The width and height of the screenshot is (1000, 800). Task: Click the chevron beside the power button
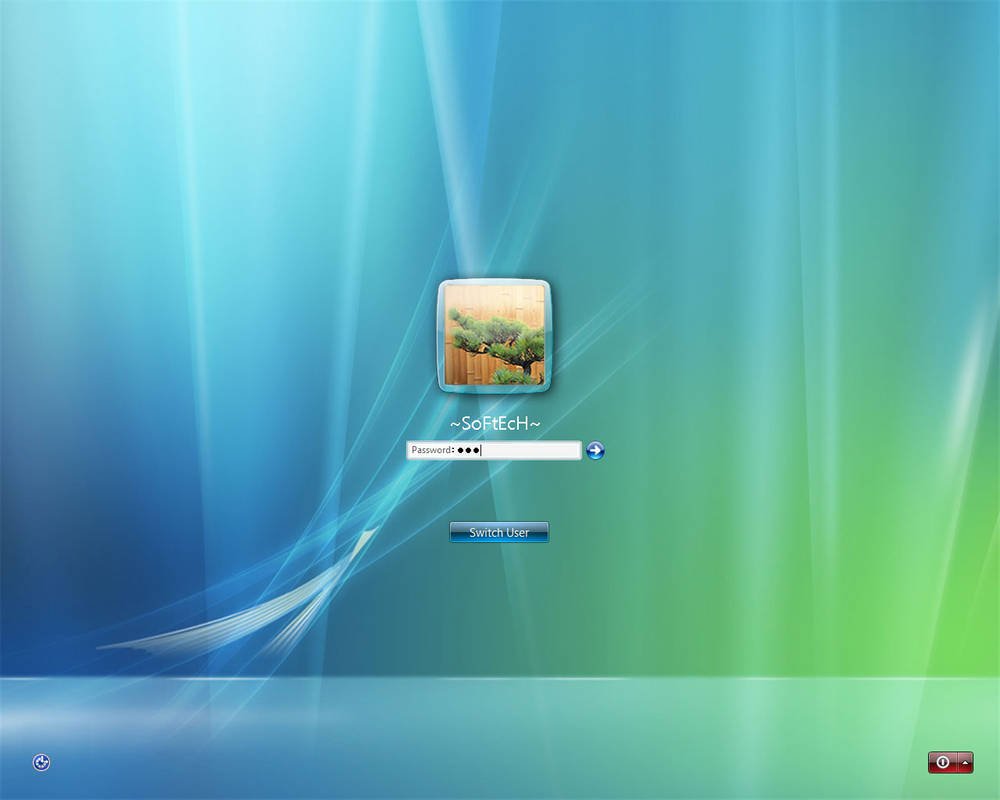coord(966,762)
